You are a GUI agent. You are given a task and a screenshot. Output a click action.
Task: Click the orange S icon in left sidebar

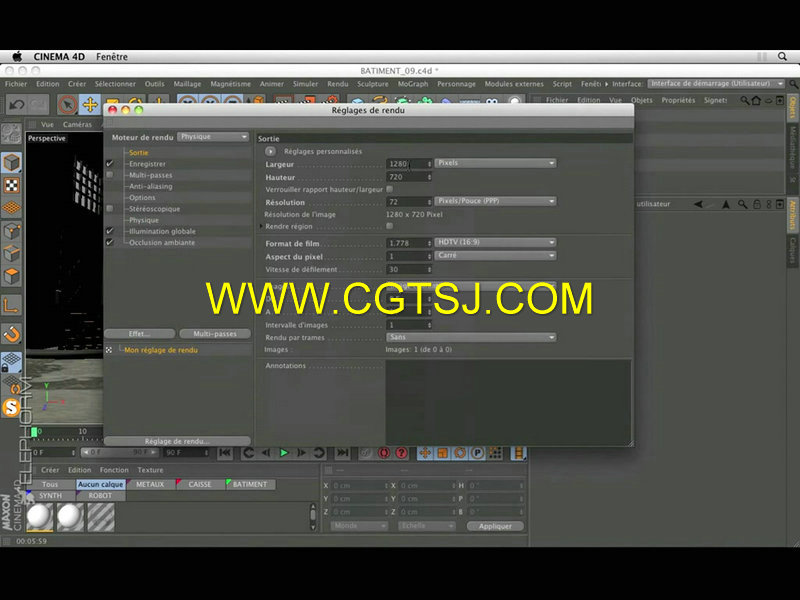click(11, 408)
